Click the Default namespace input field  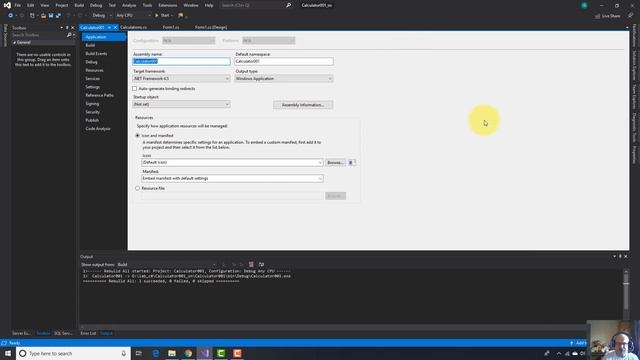tap(284, 61)
